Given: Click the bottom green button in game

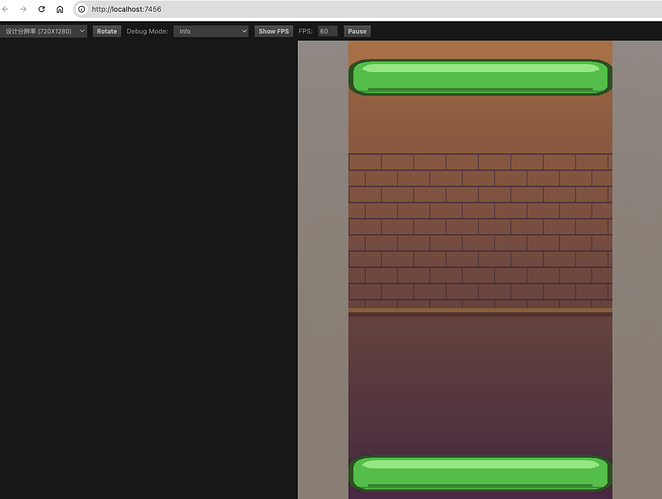Looking at the screenshot, I should [x=480, y=474].
